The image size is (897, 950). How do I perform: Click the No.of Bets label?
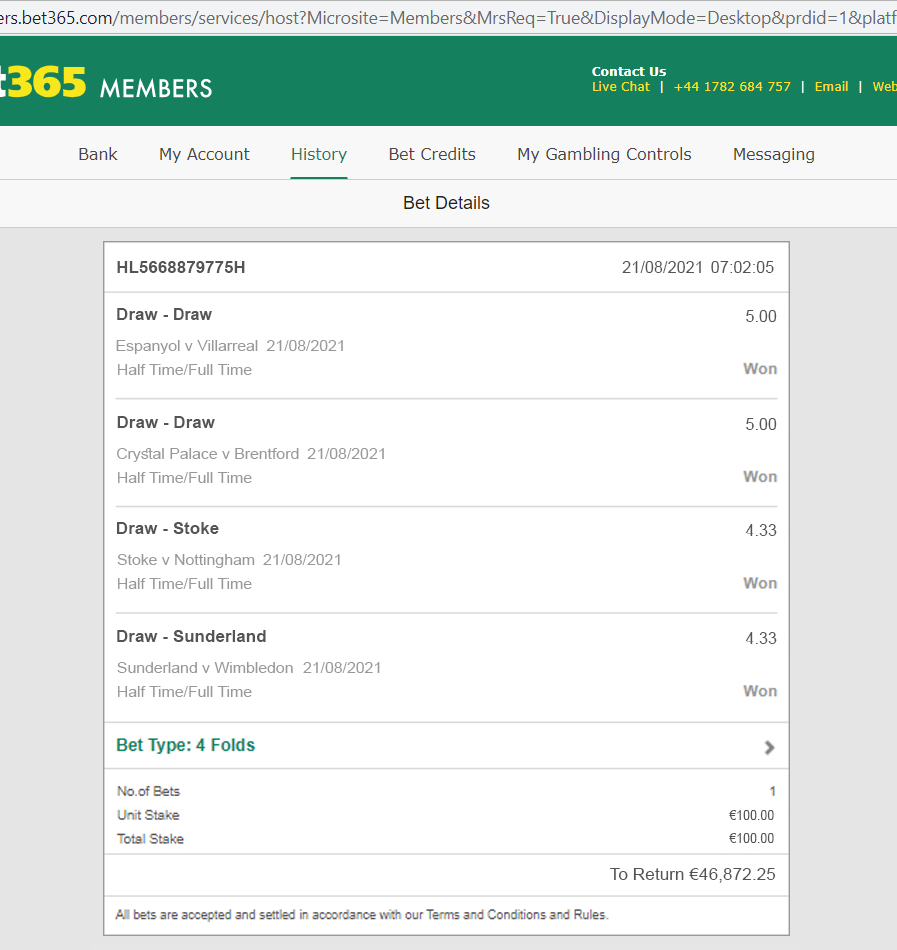tap(148, 791)
